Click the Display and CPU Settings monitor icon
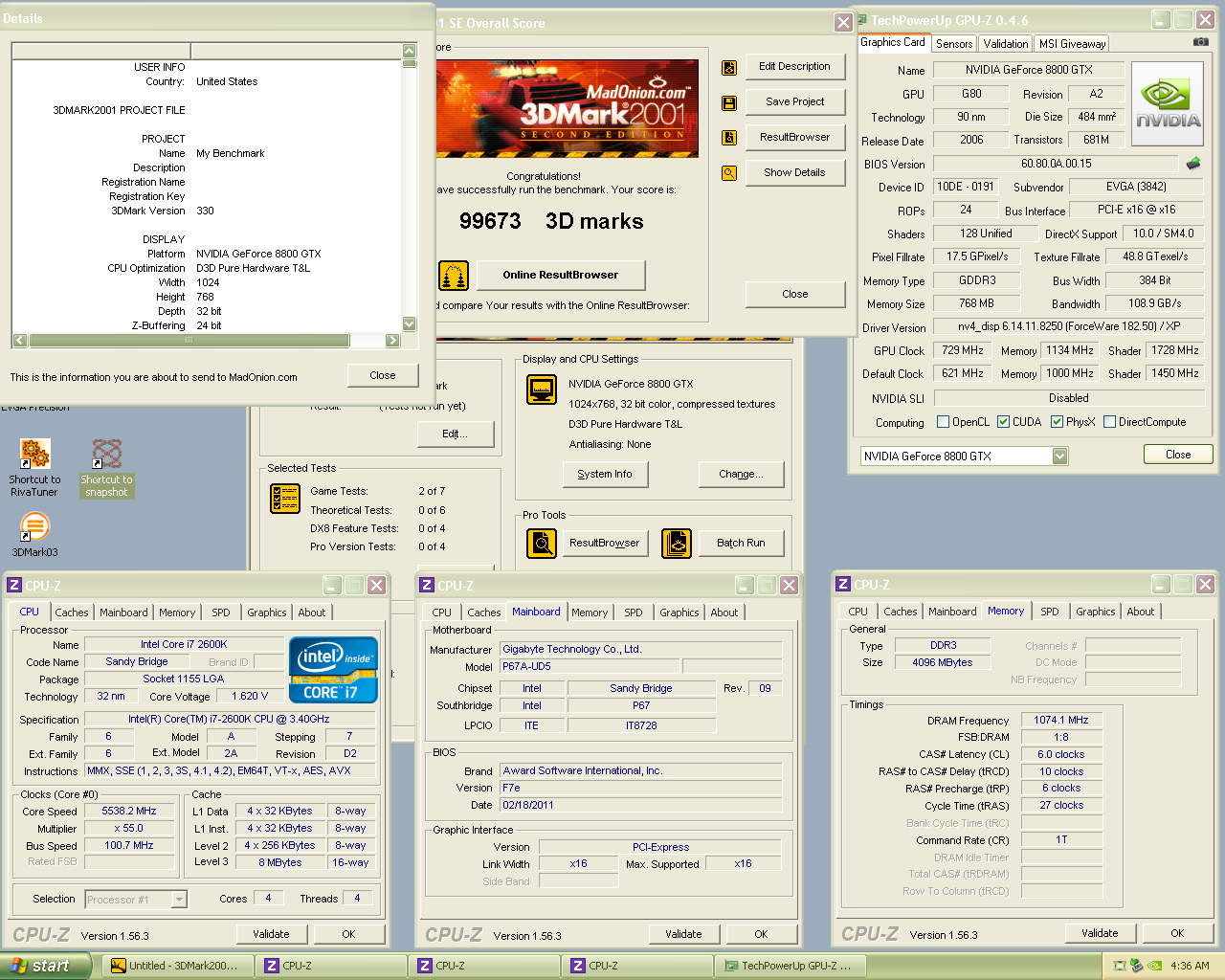 pyautogui.click(x=543, y=390)
